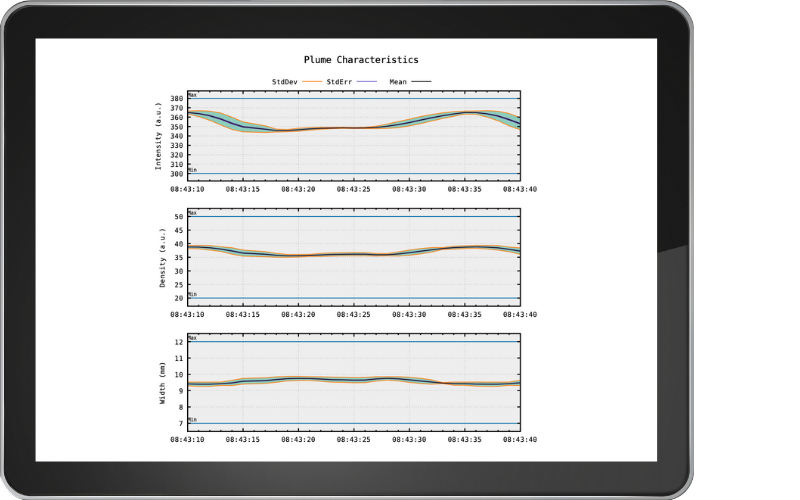Click the 08:43:10 tick under the Width plot
The width and height of the screenshot is (800, 500).
(x=188, y=438)
